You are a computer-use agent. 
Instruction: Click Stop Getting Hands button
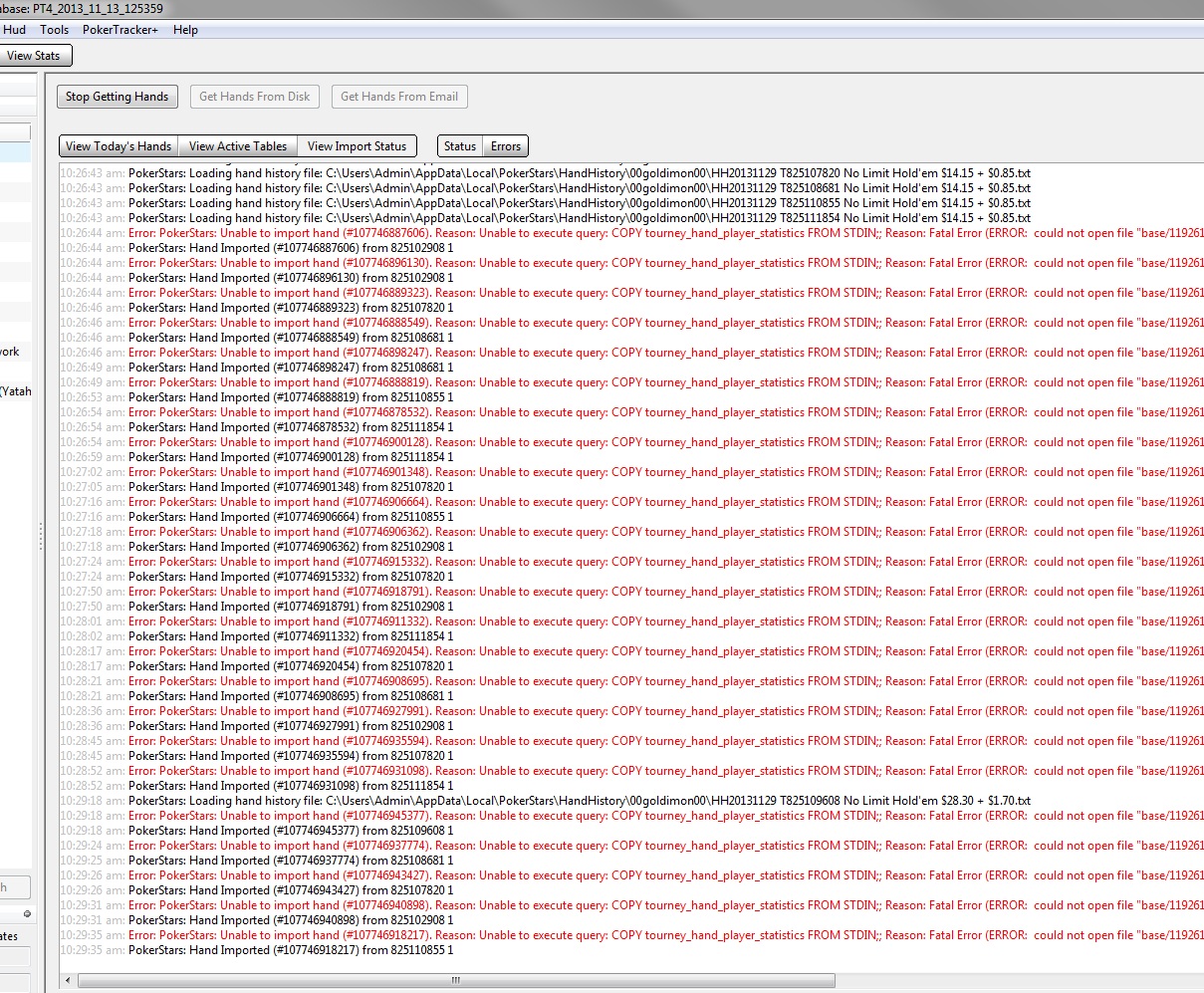pyautogui.click(x=118, y=97)
